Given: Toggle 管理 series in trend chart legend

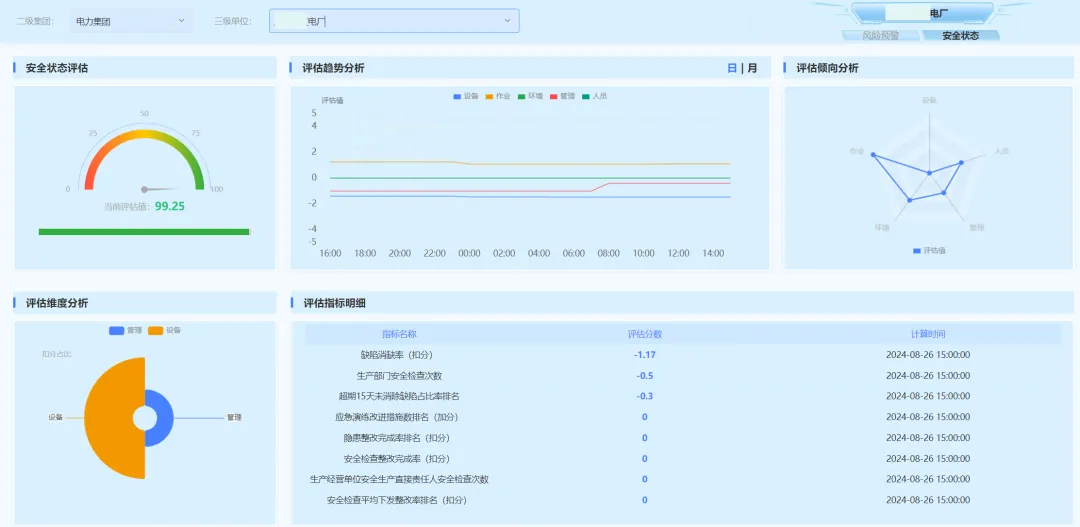Looking at the screenshot, I should 562,96.
